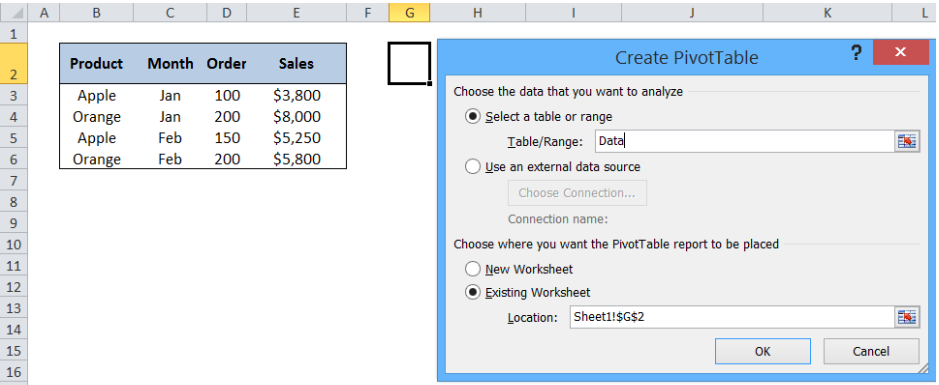Screen dimensions: 939x385
Task: Select column G header
Action: click(x=410, y=12)
